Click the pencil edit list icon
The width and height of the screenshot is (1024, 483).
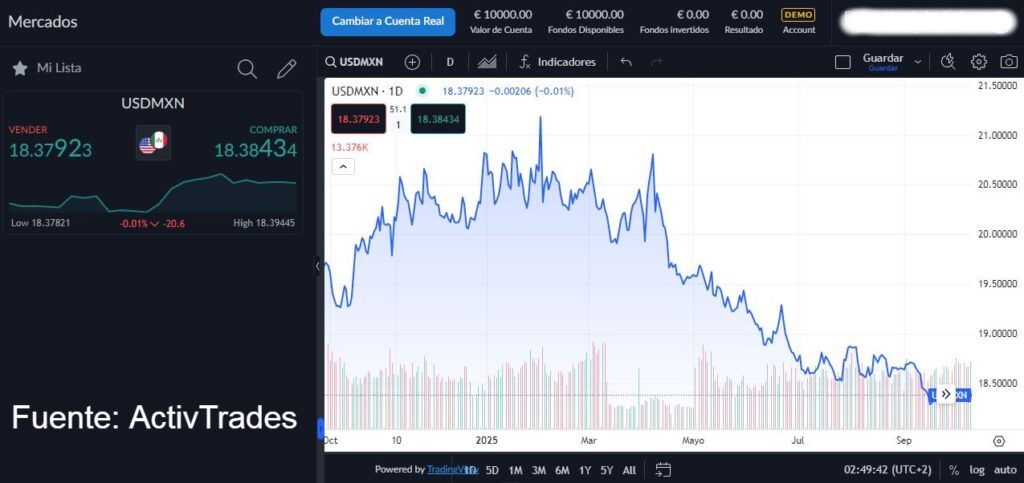pos(287,69)
